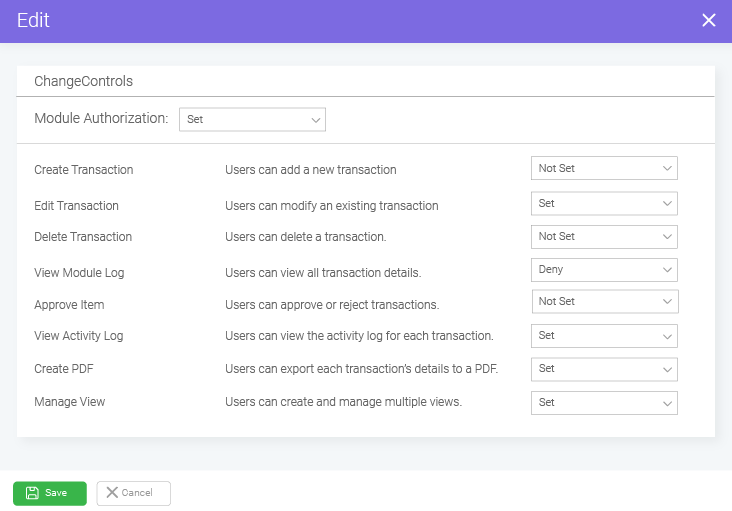Change the View Module Log Deny dropdown
This screenshot has height=511, width=732.
[604, 270]
